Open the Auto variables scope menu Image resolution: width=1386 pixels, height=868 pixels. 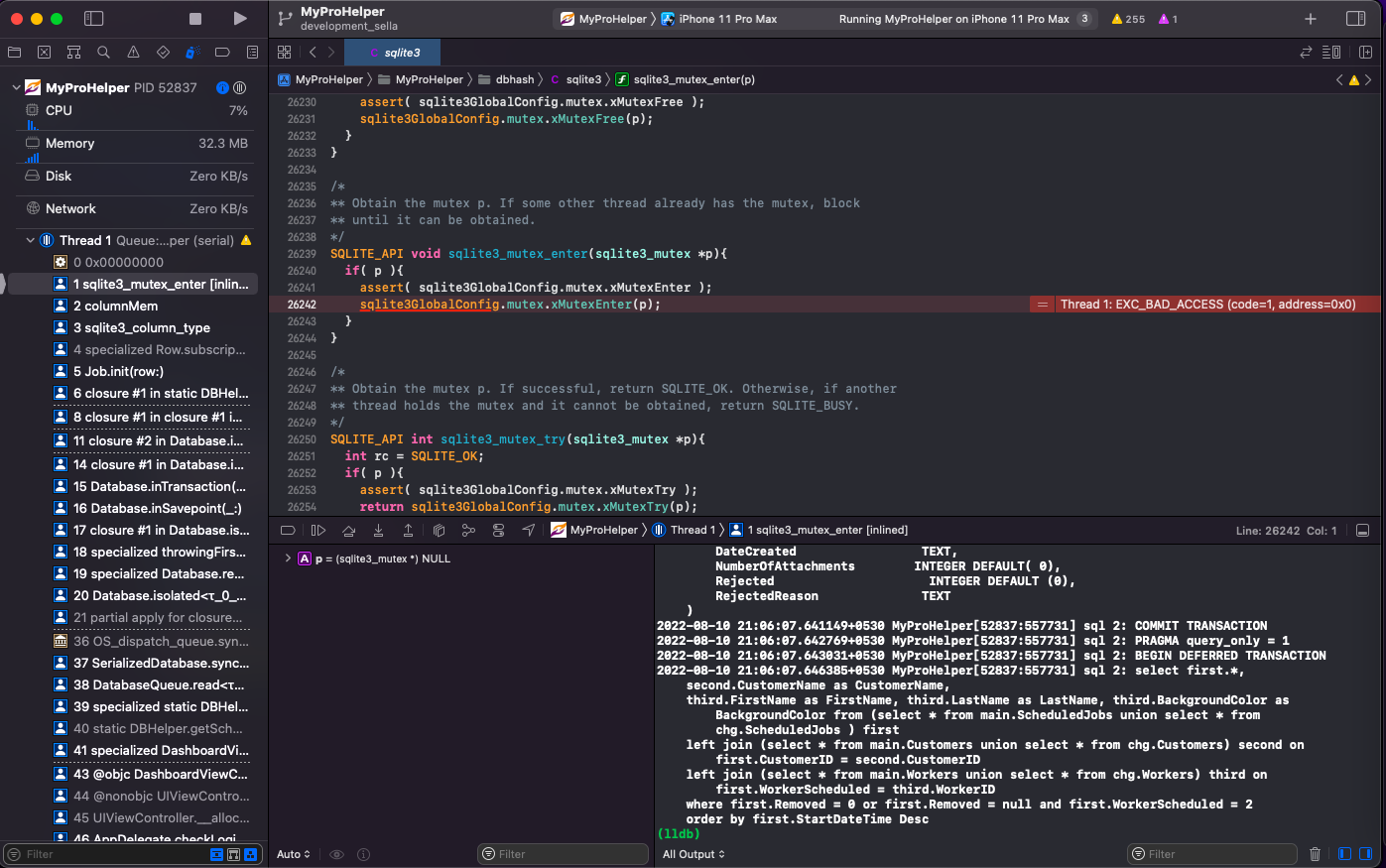pos(294,854)
